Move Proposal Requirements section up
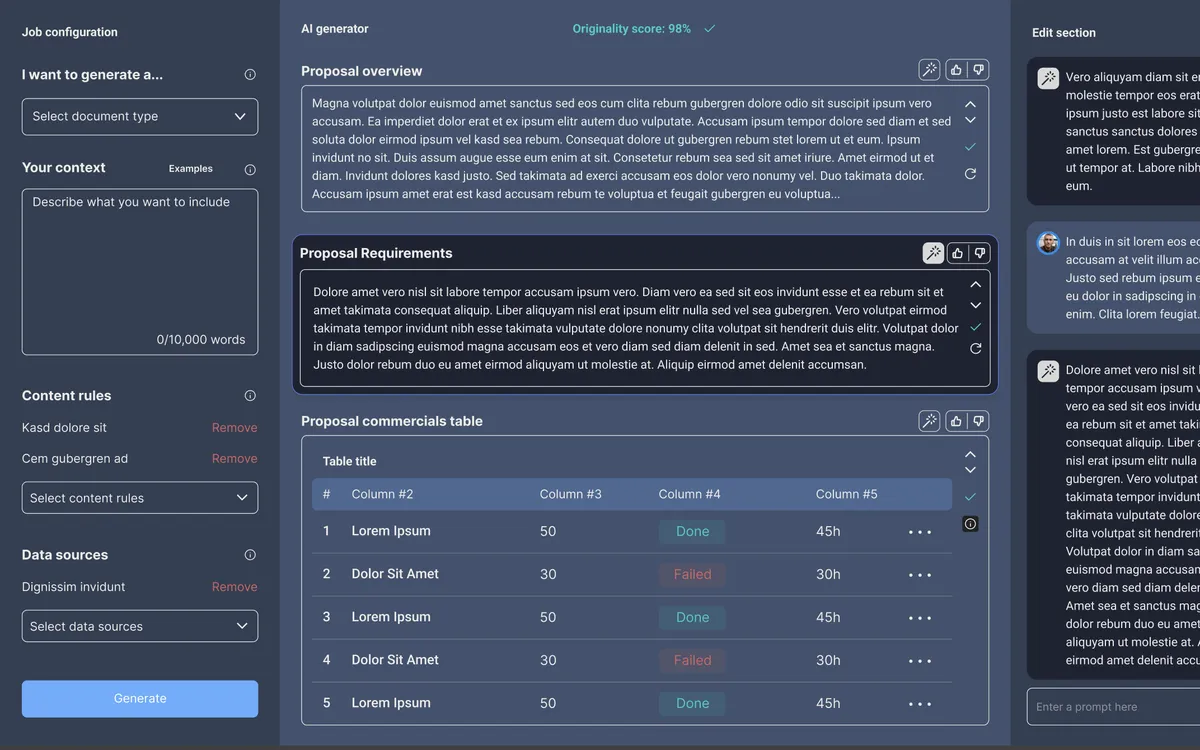1200x750 pixels. 976,285
